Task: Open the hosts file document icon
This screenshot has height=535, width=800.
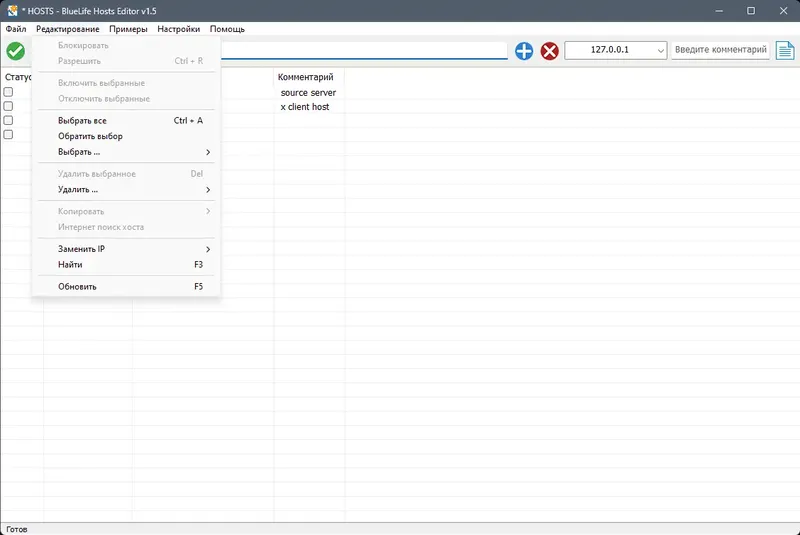Action: (x=785, y=50)
